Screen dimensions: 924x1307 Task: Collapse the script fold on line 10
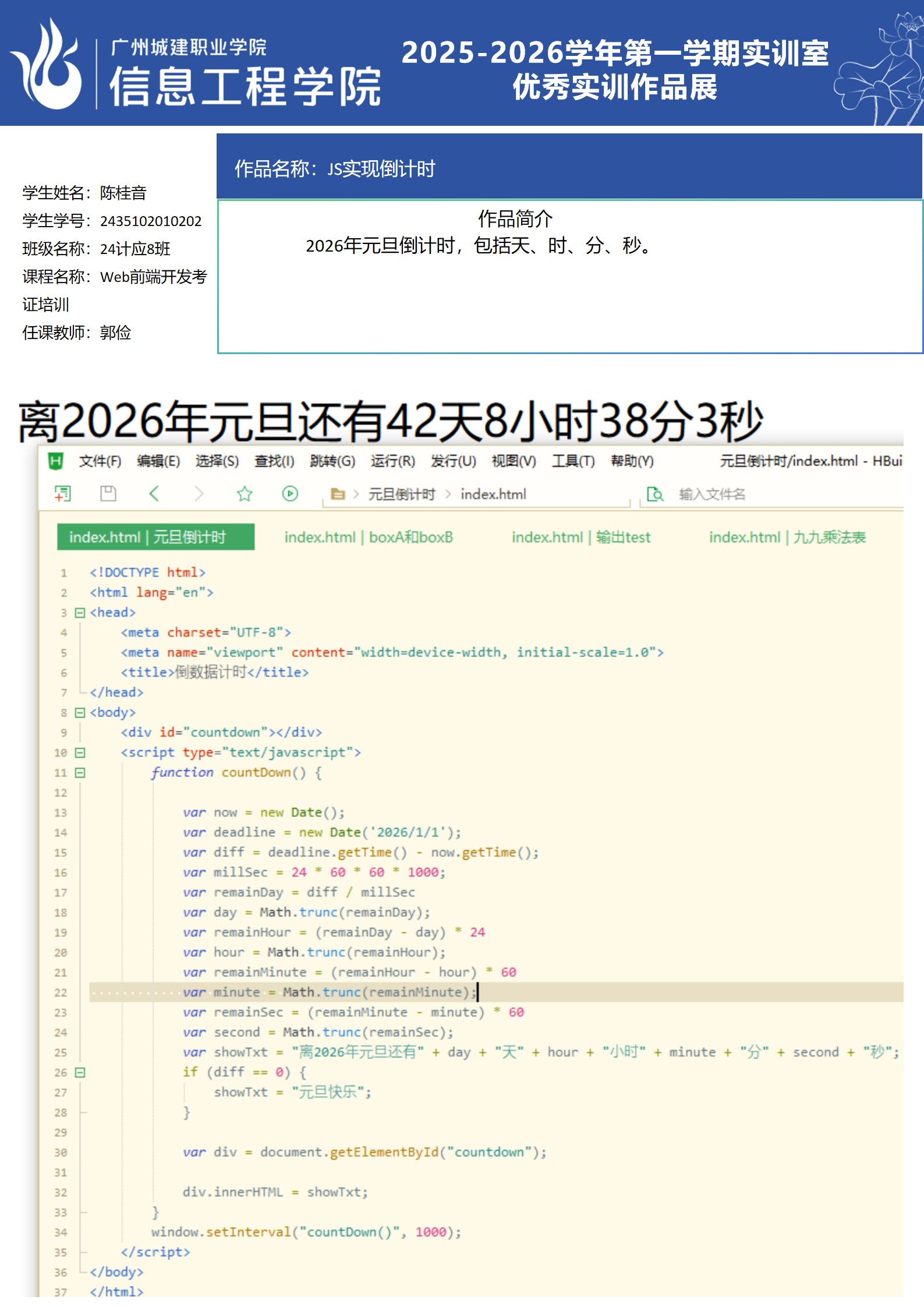(80, 753)
